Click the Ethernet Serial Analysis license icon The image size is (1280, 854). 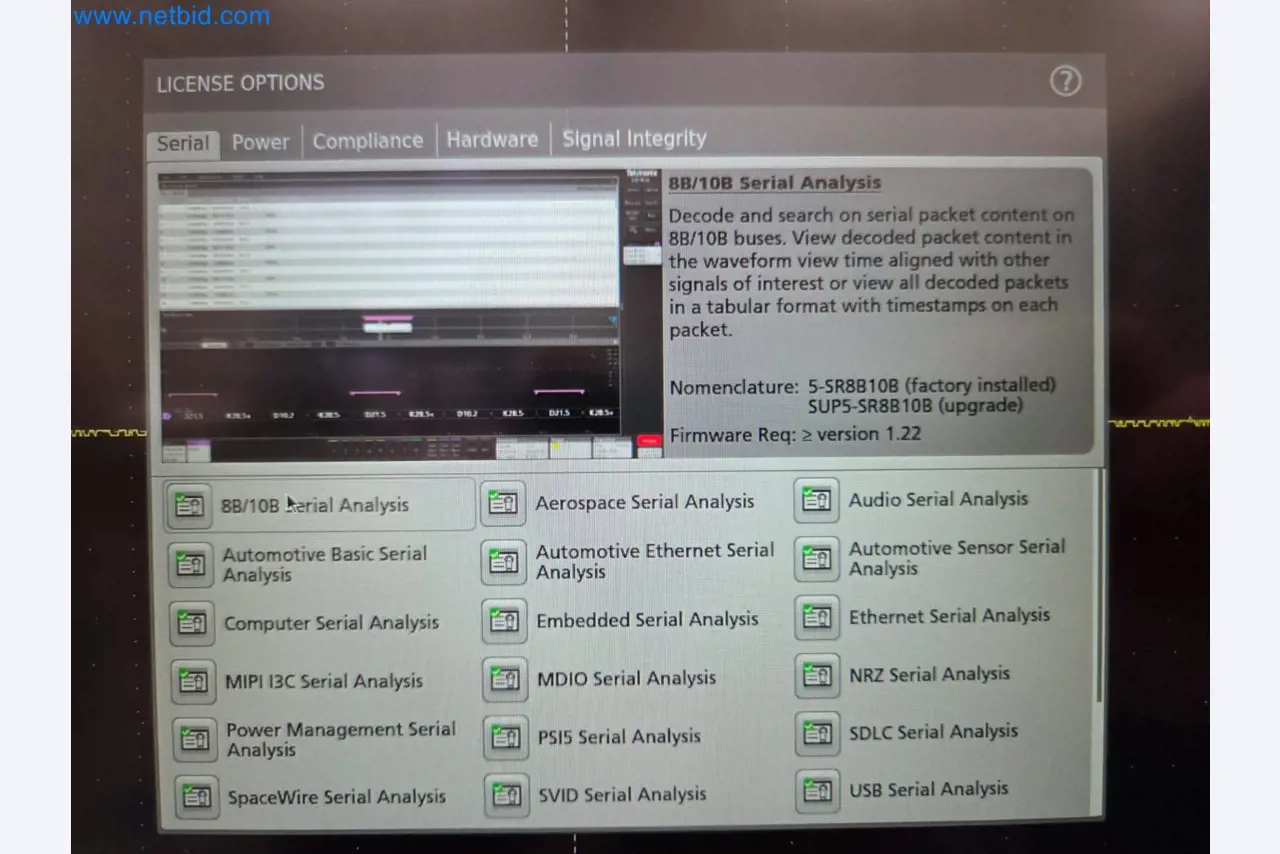[x=817, y=618]
